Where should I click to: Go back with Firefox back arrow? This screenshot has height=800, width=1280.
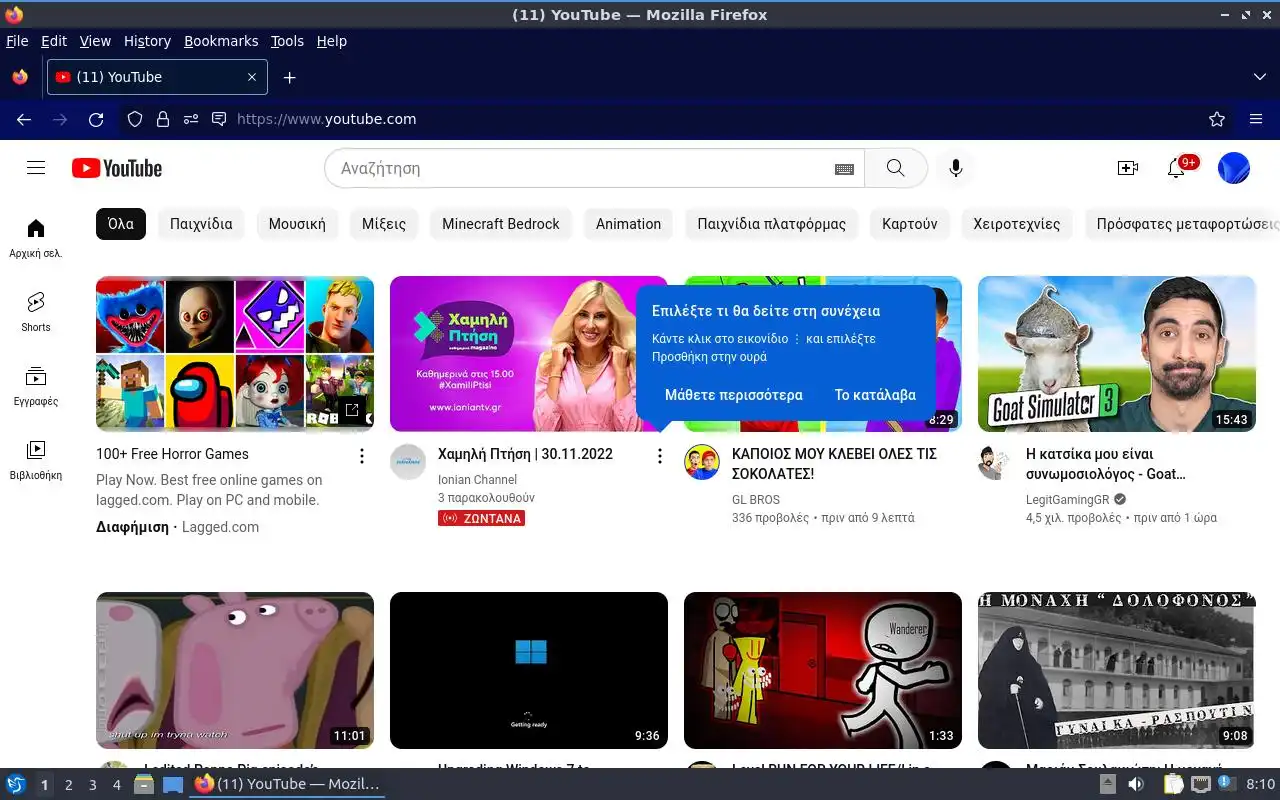[x=24, y=119]
